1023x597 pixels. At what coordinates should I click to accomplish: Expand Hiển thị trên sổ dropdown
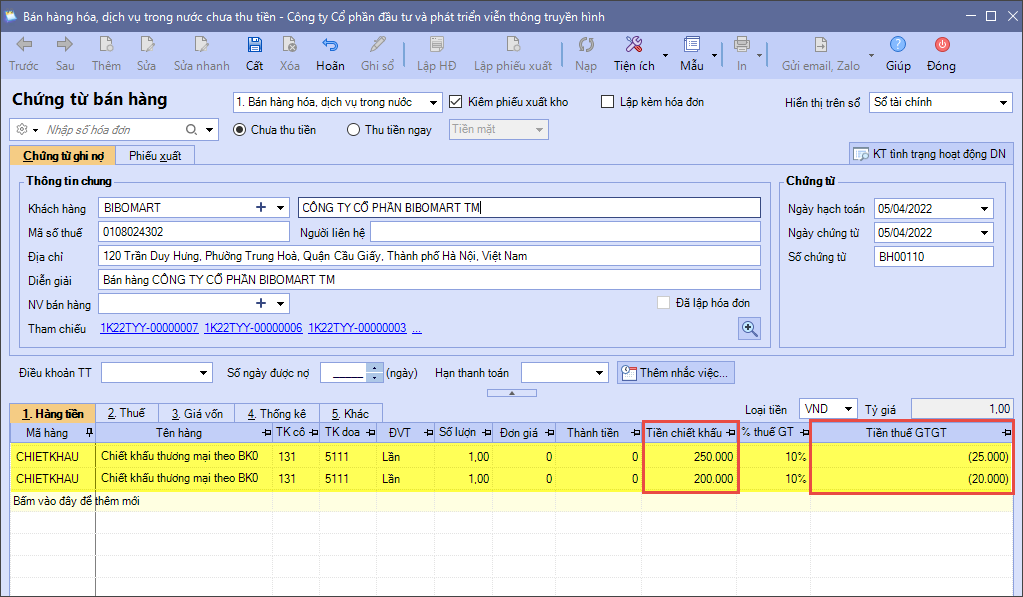[1003, 102]
